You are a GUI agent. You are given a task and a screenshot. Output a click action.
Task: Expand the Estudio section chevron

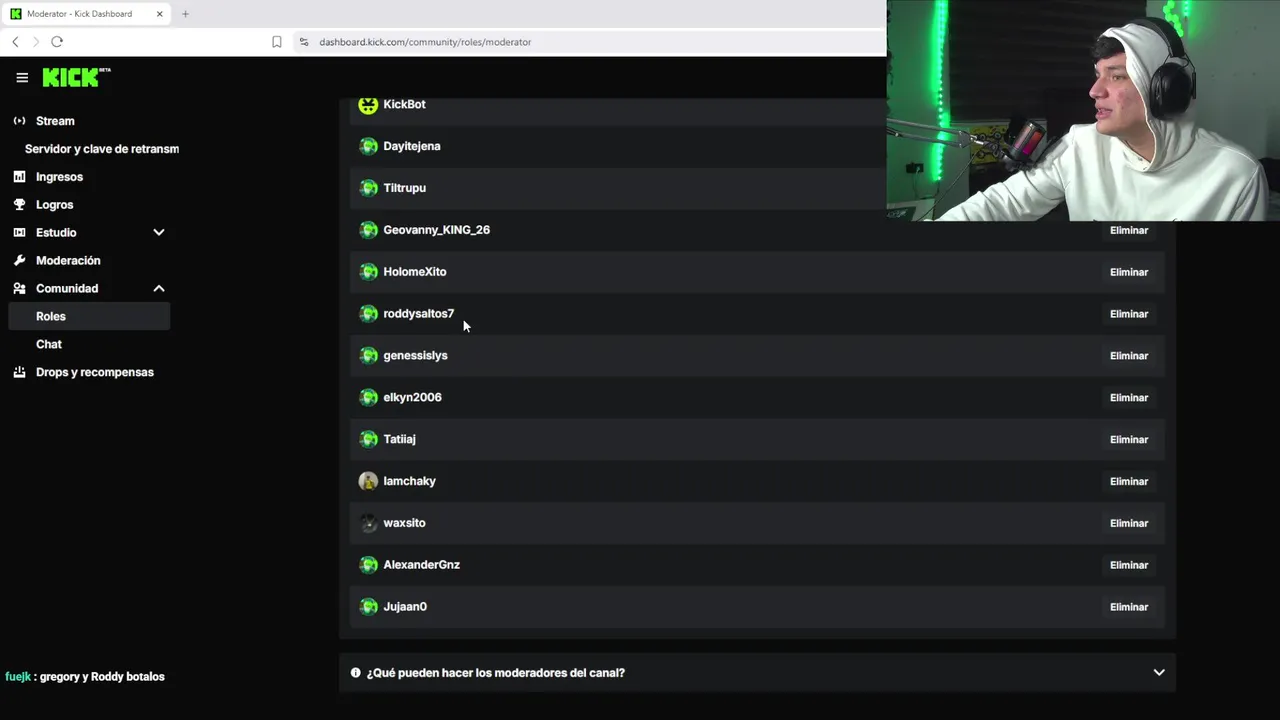click(x=158, y=233)
